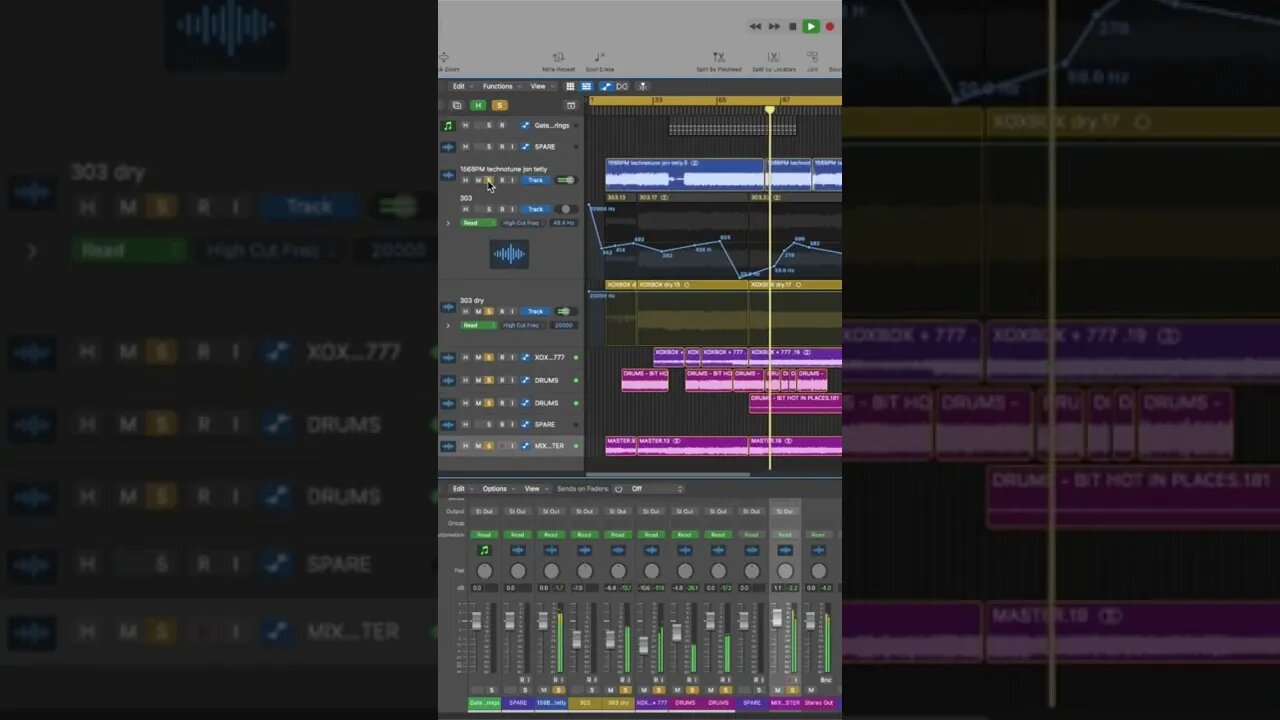Open the Read automation mode dropdown on 303 track

click(x=476, y=223)
